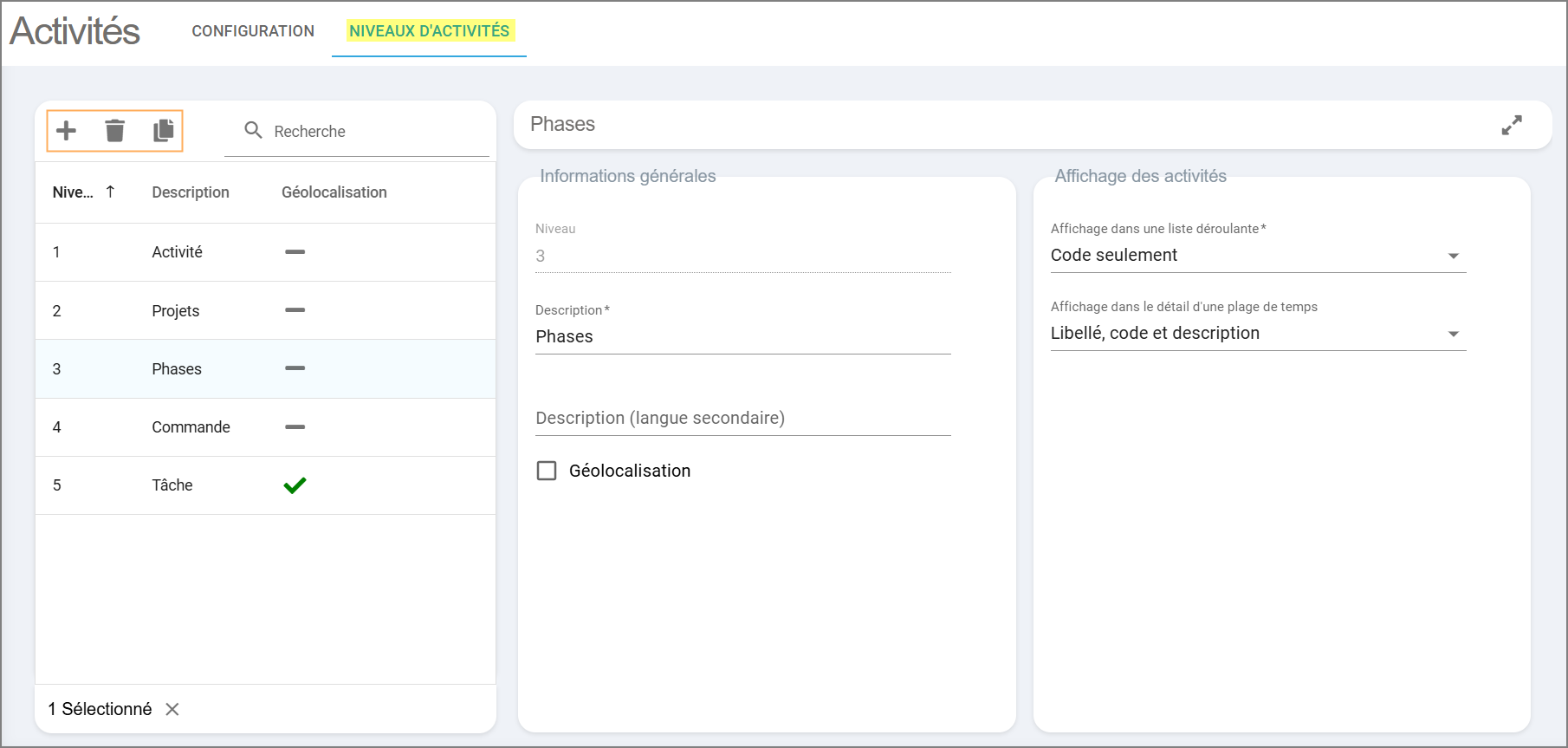
Task: Sort by the Géolocalisation column header
Action: click(x=334, y=192)
